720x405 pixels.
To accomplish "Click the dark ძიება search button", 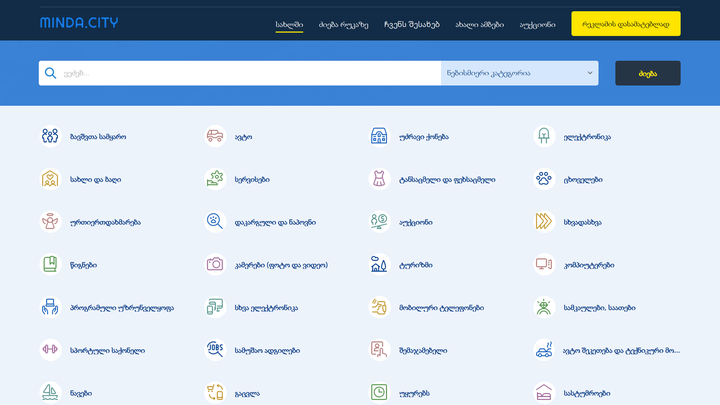I will tap(648, 73).
